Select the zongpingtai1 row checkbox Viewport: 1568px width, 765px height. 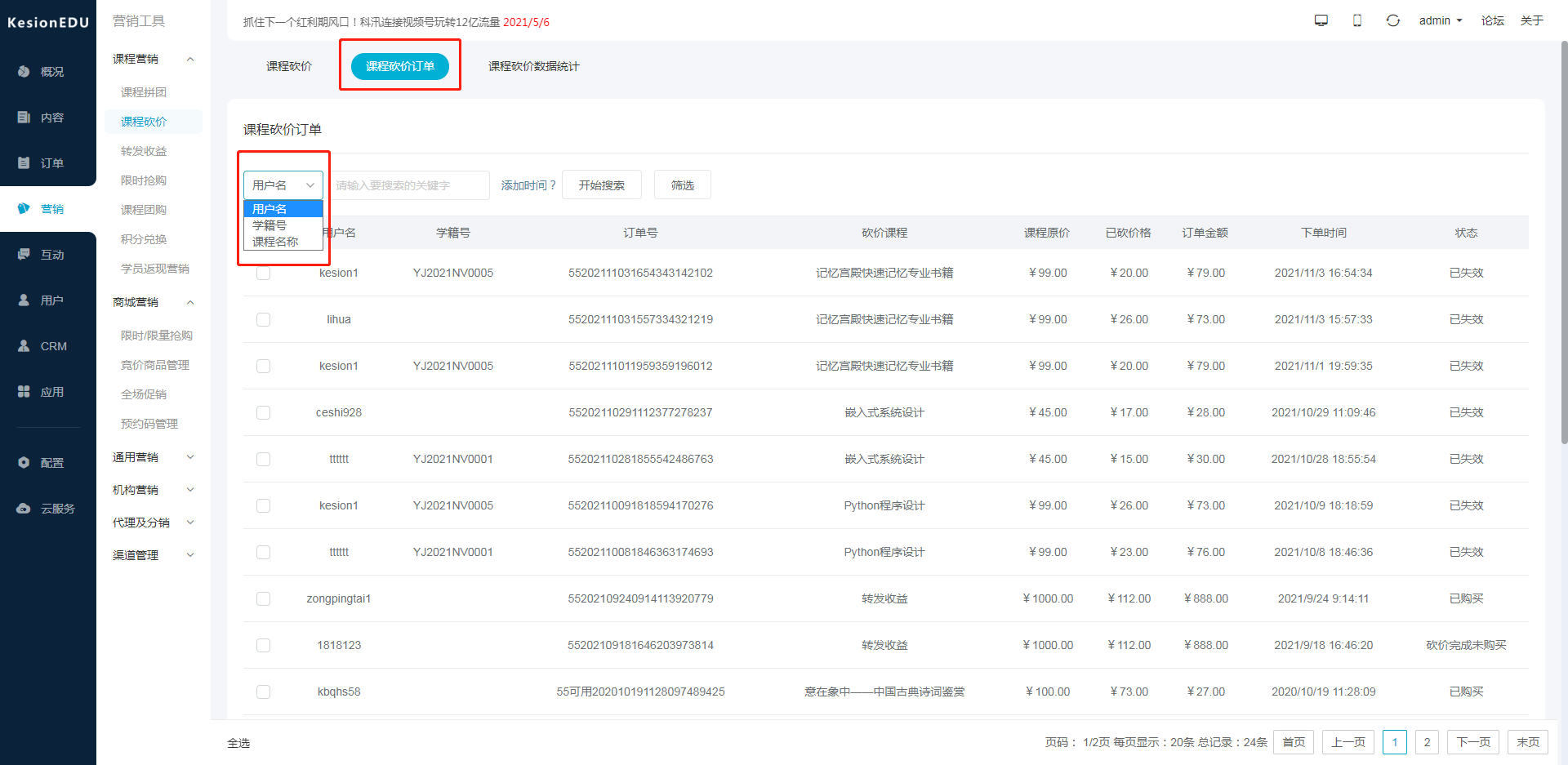coord(263,598)
